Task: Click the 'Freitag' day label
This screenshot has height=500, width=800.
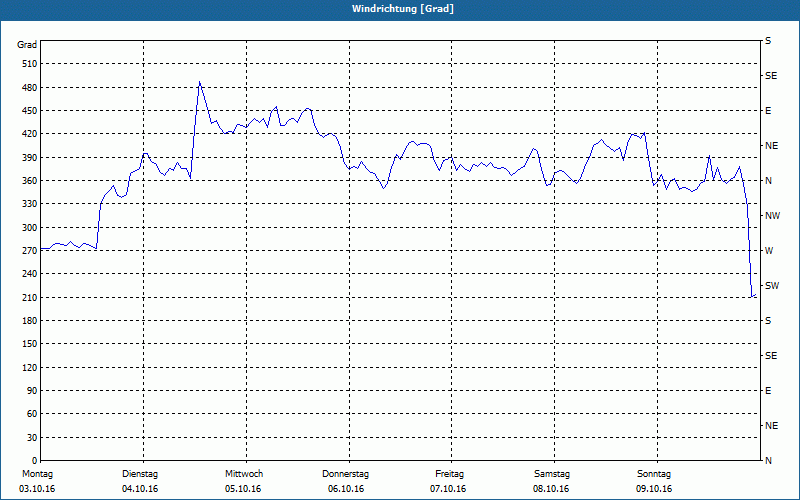Action: (449, 474)
